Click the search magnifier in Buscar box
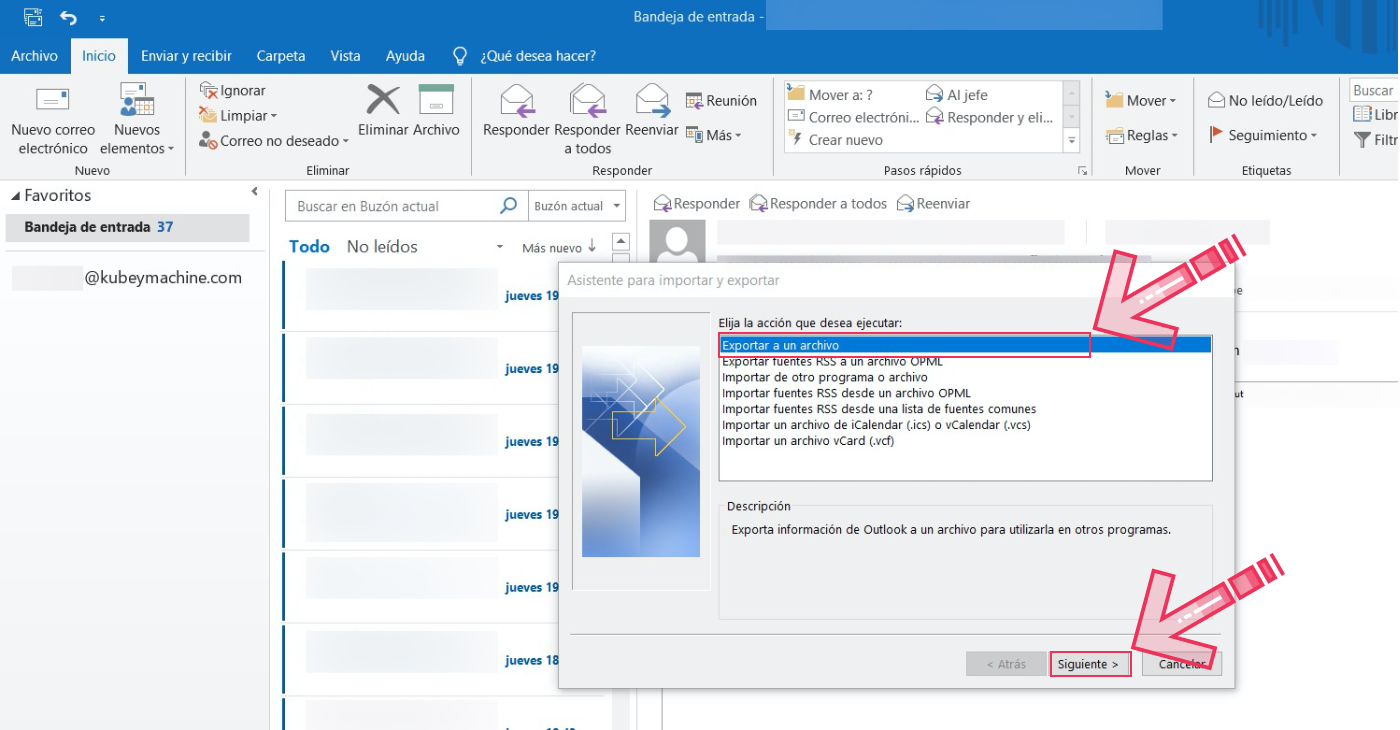1400x730 pixels. [509, 206]
